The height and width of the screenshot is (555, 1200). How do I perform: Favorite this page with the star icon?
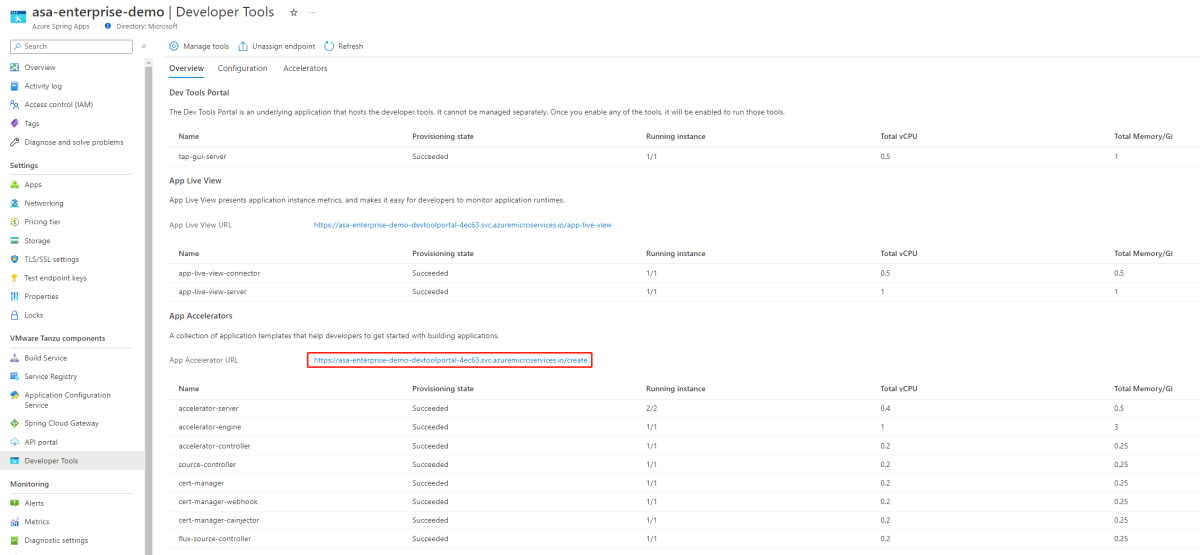(294, 12)
